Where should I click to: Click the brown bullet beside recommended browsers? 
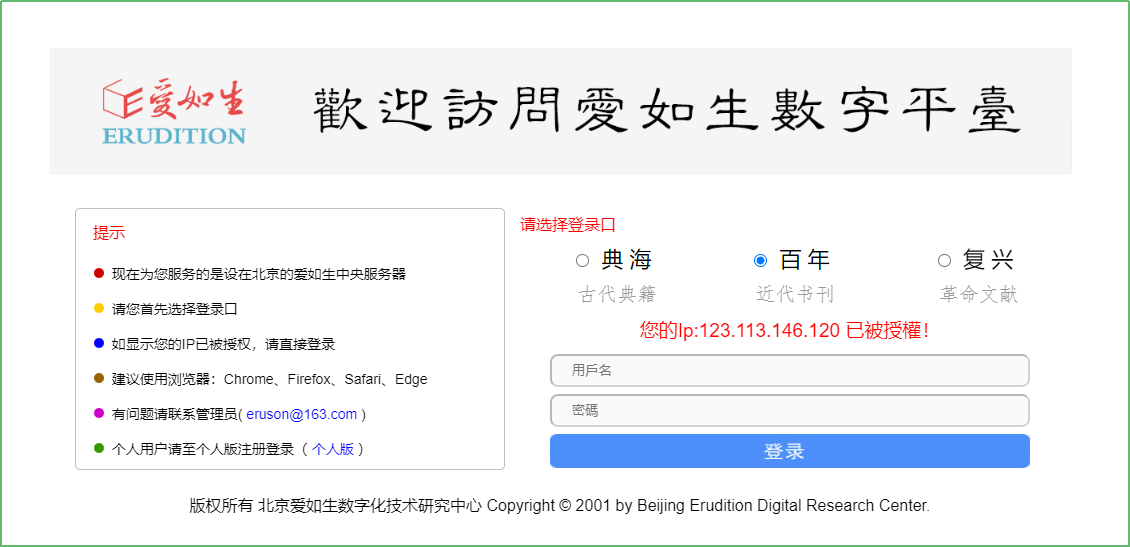point(99,379)
